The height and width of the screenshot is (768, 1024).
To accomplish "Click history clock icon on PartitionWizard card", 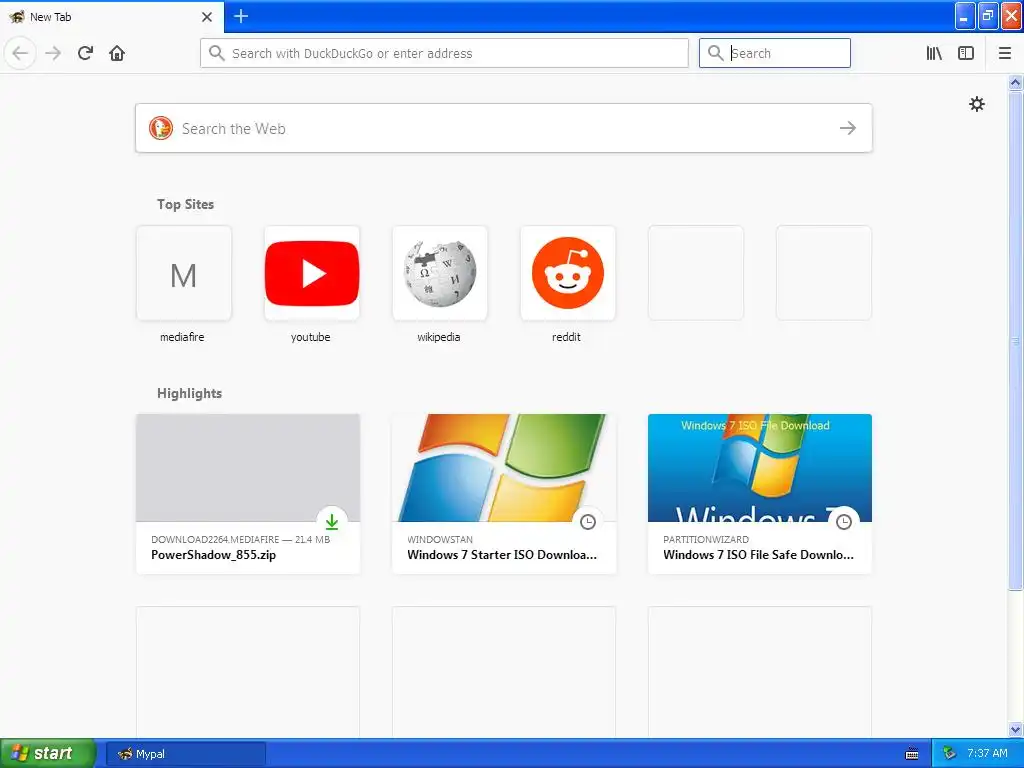I will (x=844, y=521).
